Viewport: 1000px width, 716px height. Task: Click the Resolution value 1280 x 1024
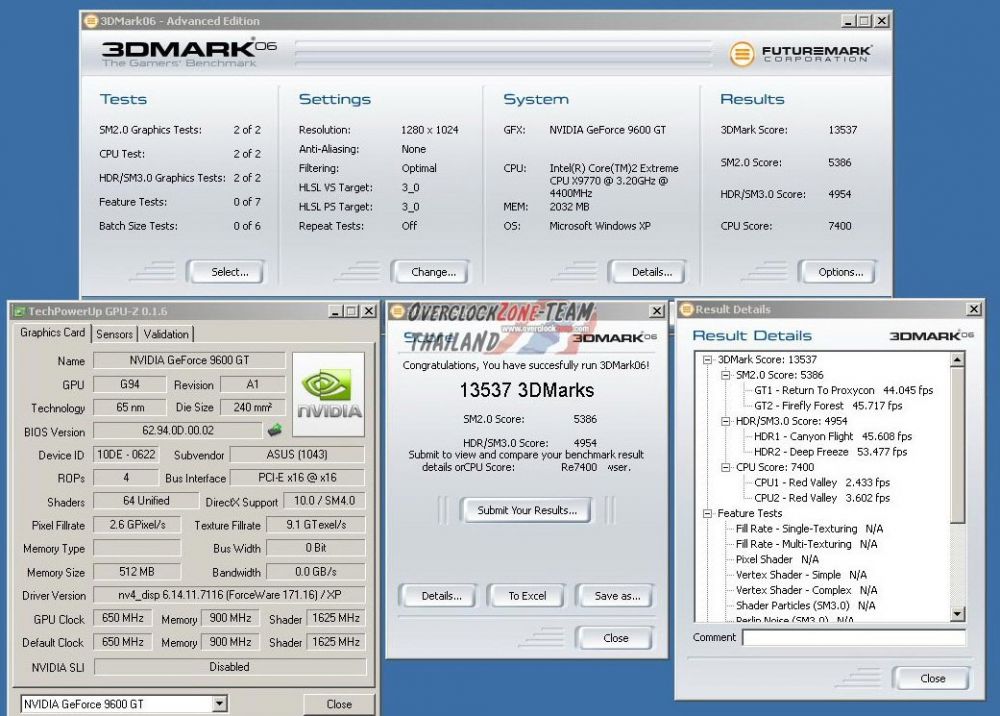pos(430,130)
